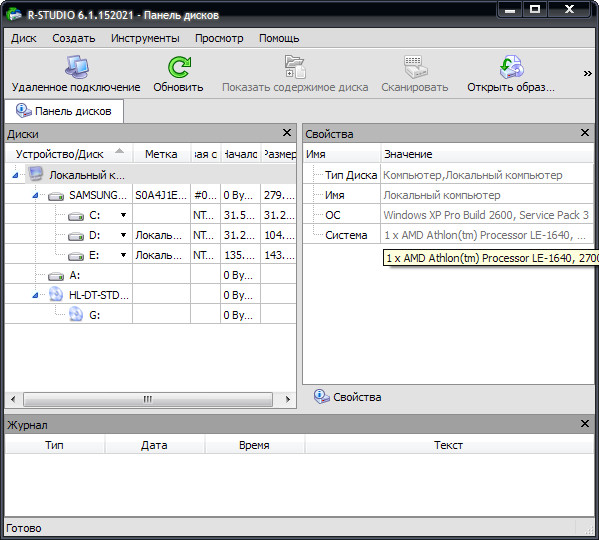This screenshot has width=599, height=540.
Task: Open the dropdown arrow next to D:
Action: [x=123, y=235]
